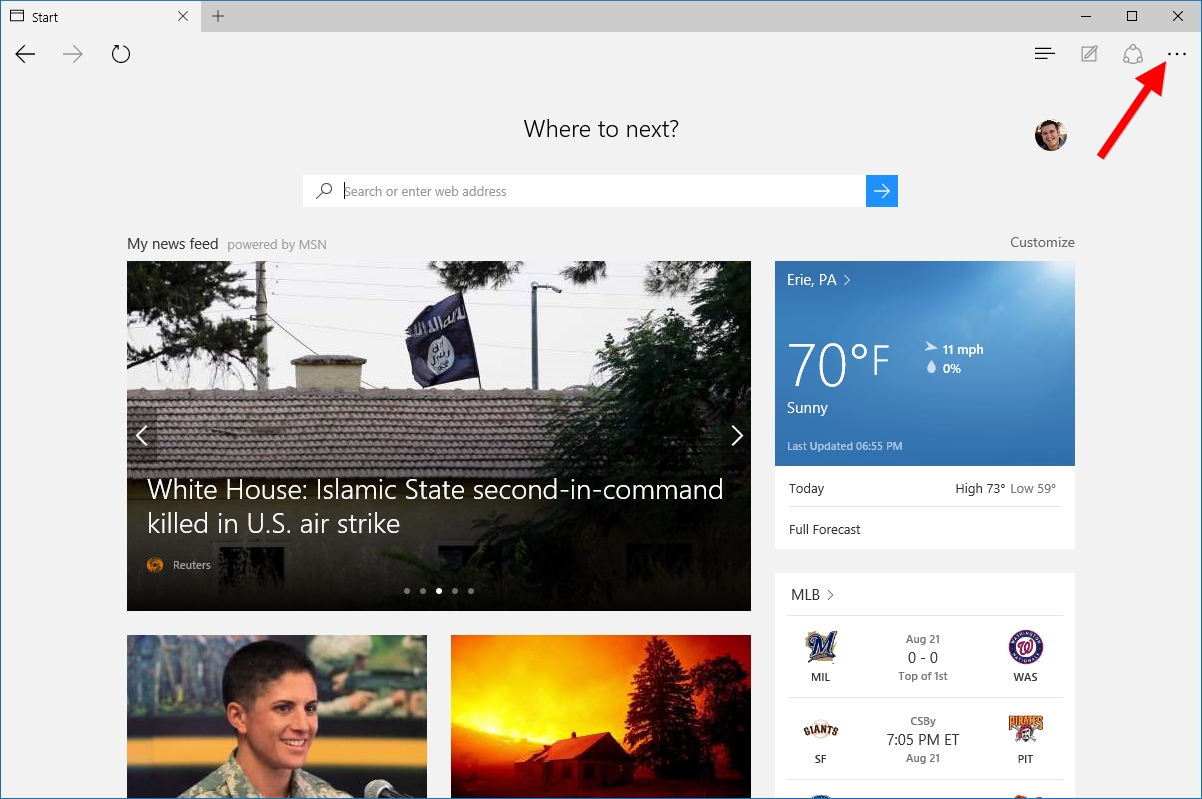Open the Customize news feed link
This screenshot has width=1202, height=799.
point(1042,242)
